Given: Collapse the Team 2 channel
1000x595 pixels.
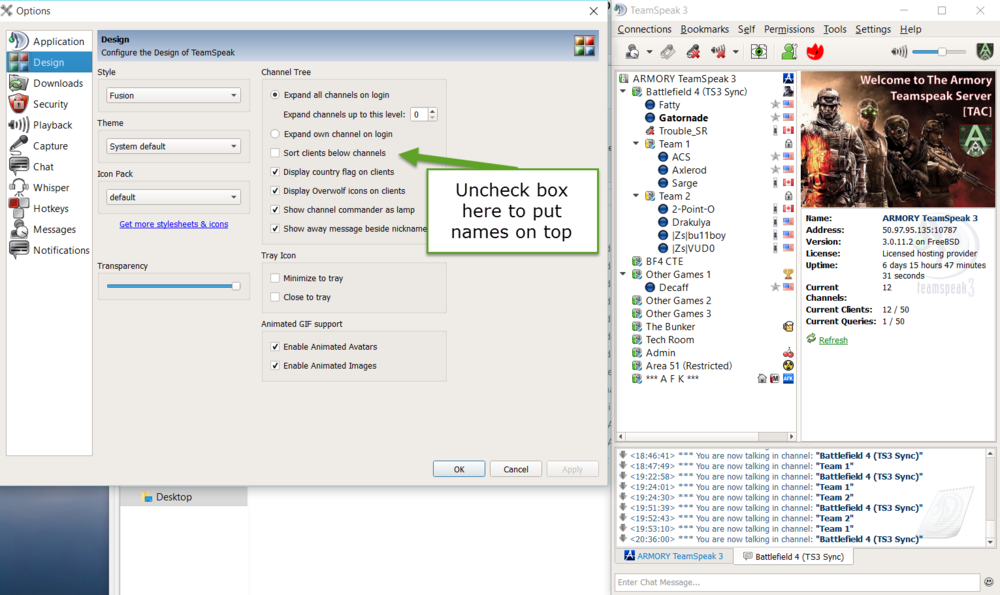Looking at the screenshot, I should click(636, 196).
